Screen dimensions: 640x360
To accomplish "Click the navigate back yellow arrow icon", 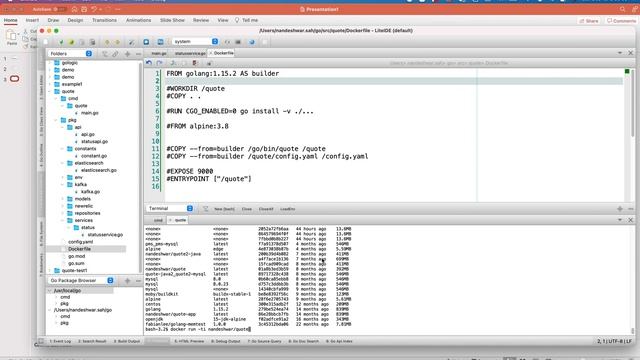I will coord(107,42).
